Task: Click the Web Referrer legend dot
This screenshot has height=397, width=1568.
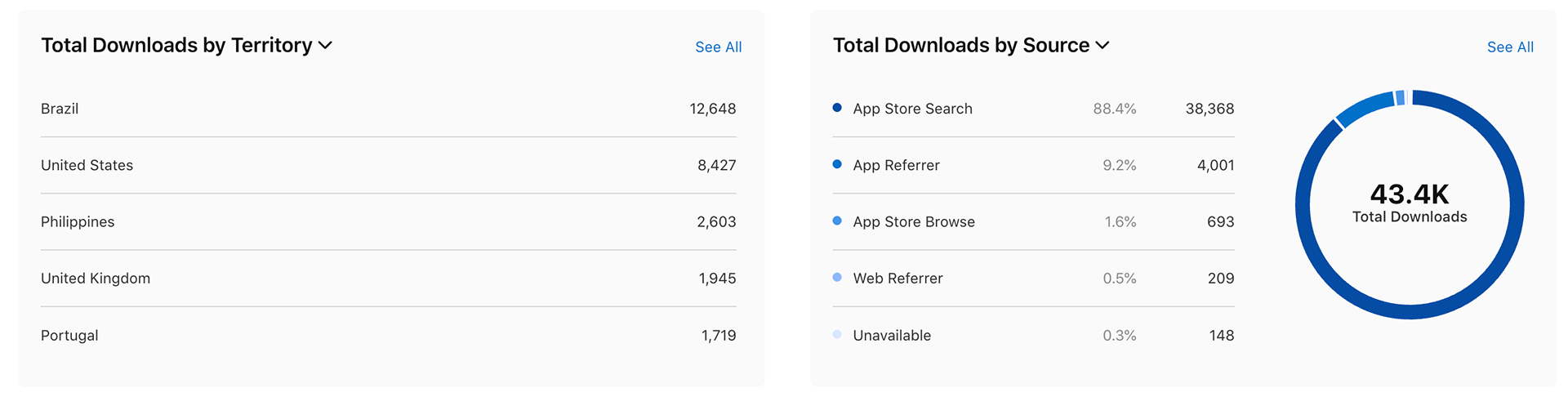Action: pyautogui.click(x=837, y=278)
